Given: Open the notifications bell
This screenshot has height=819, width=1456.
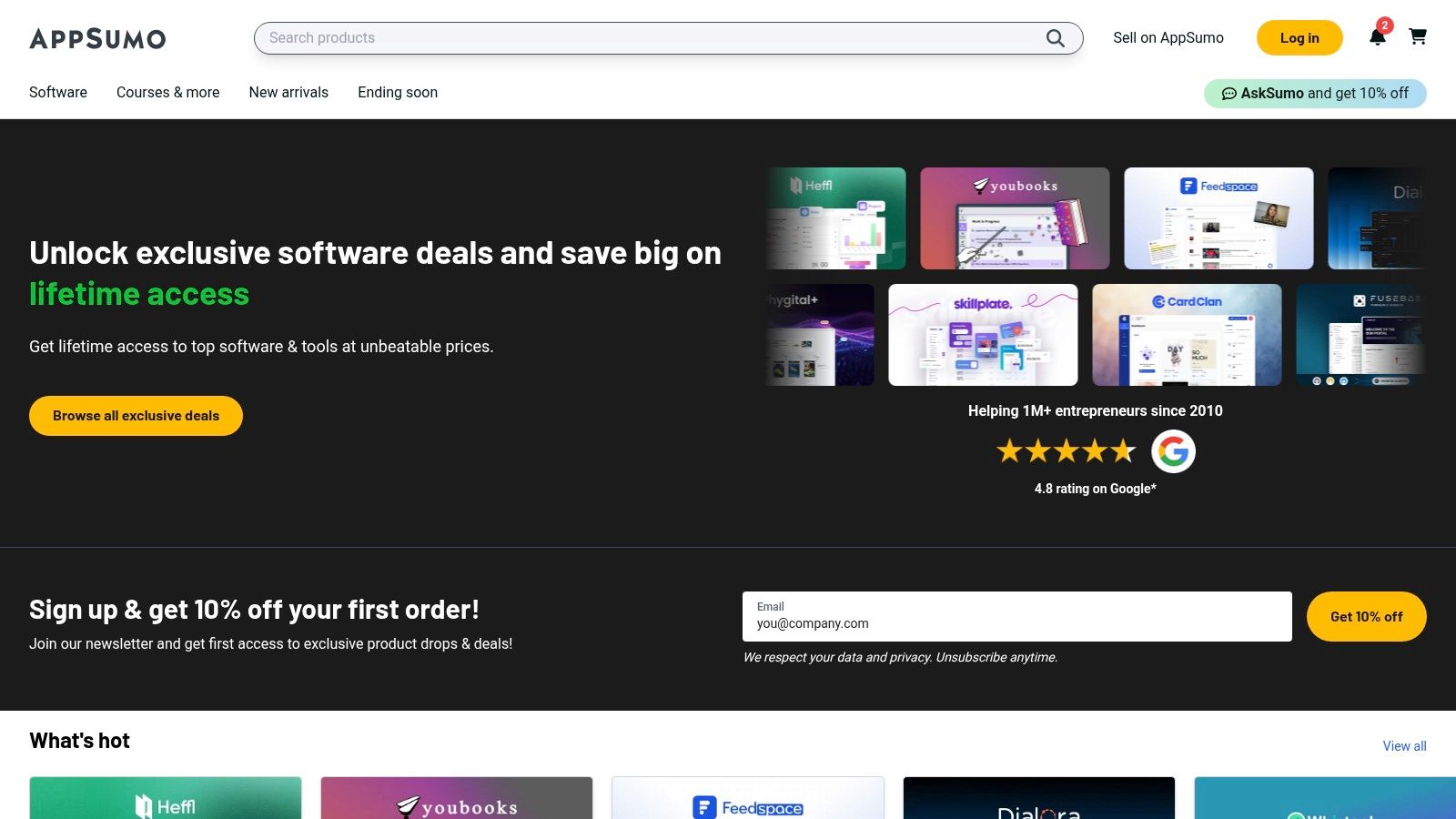Looking at the screenshot, I should click(x=1377, y=37).
